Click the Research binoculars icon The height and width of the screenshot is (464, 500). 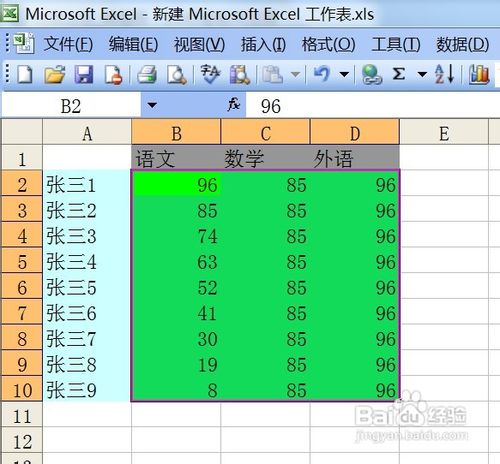tap(239, 74)
